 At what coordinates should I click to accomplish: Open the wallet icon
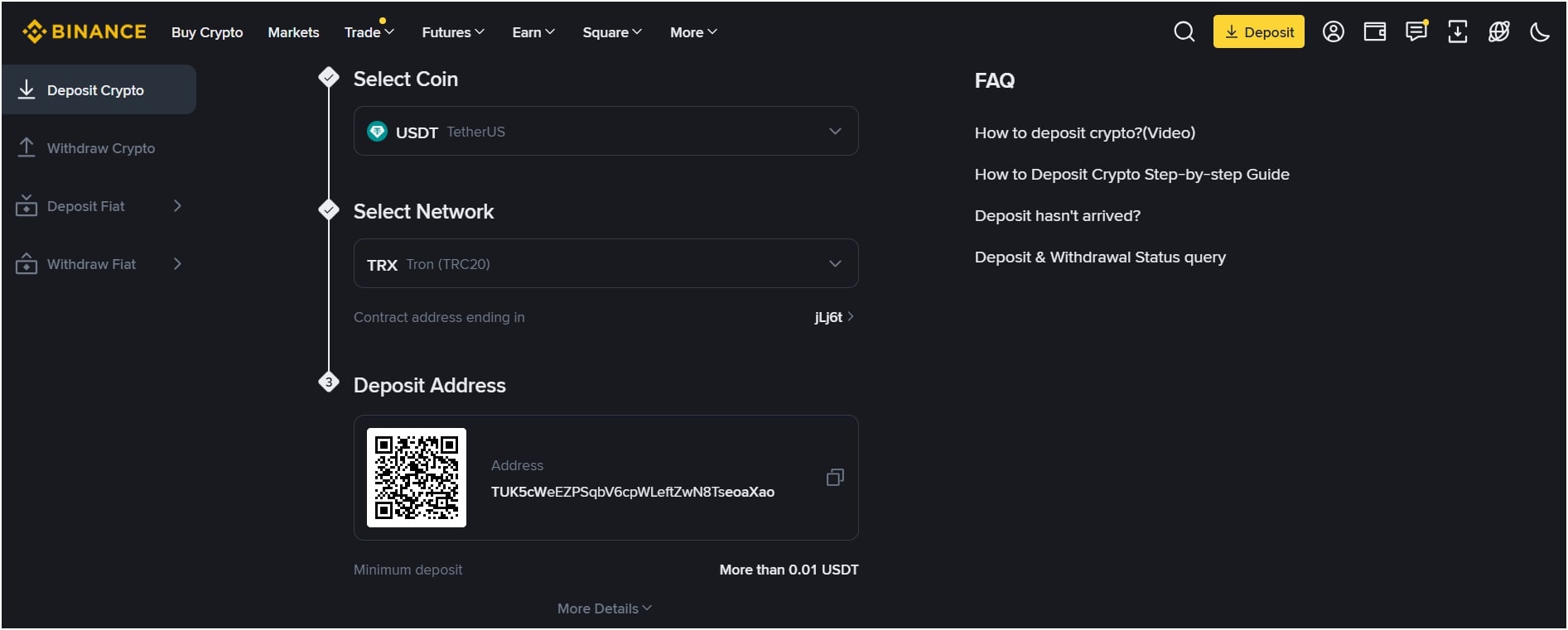(x=1375, y=31)
